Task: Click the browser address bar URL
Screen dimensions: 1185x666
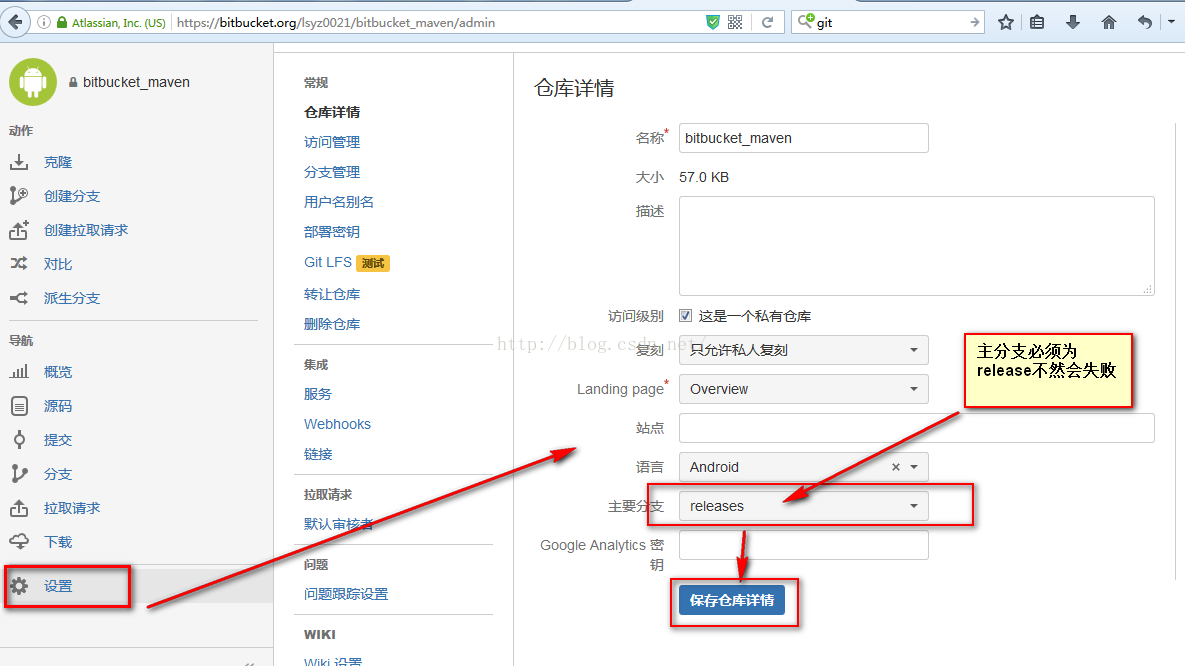Action: [x=336, y=23]
